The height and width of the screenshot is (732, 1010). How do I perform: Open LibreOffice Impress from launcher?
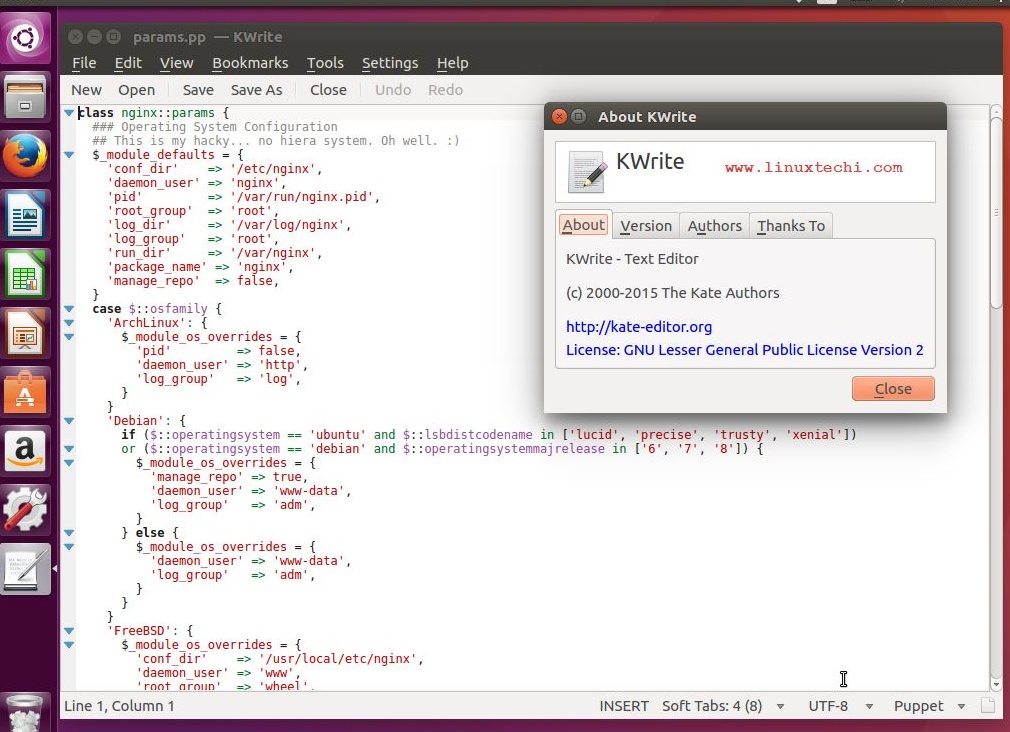coord(24,334)
